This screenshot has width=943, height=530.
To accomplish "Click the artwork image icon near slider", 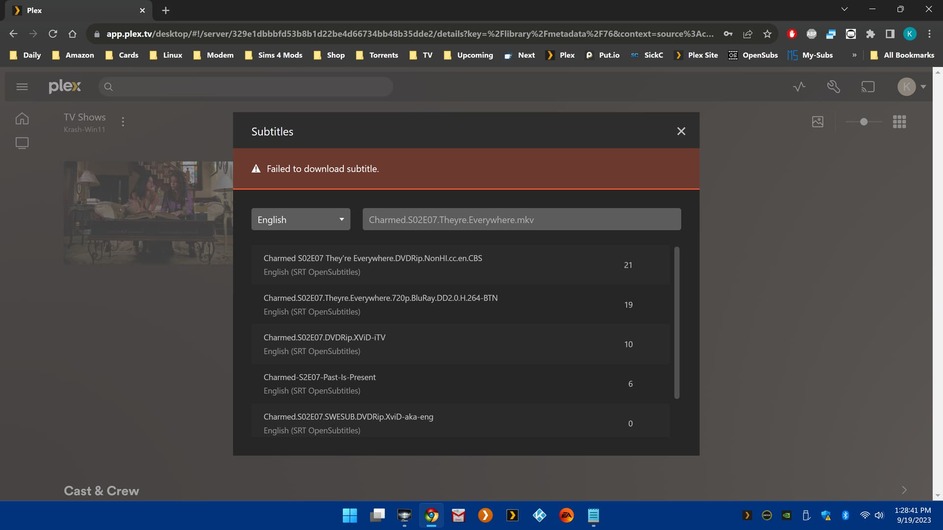I will coord(818,122).
